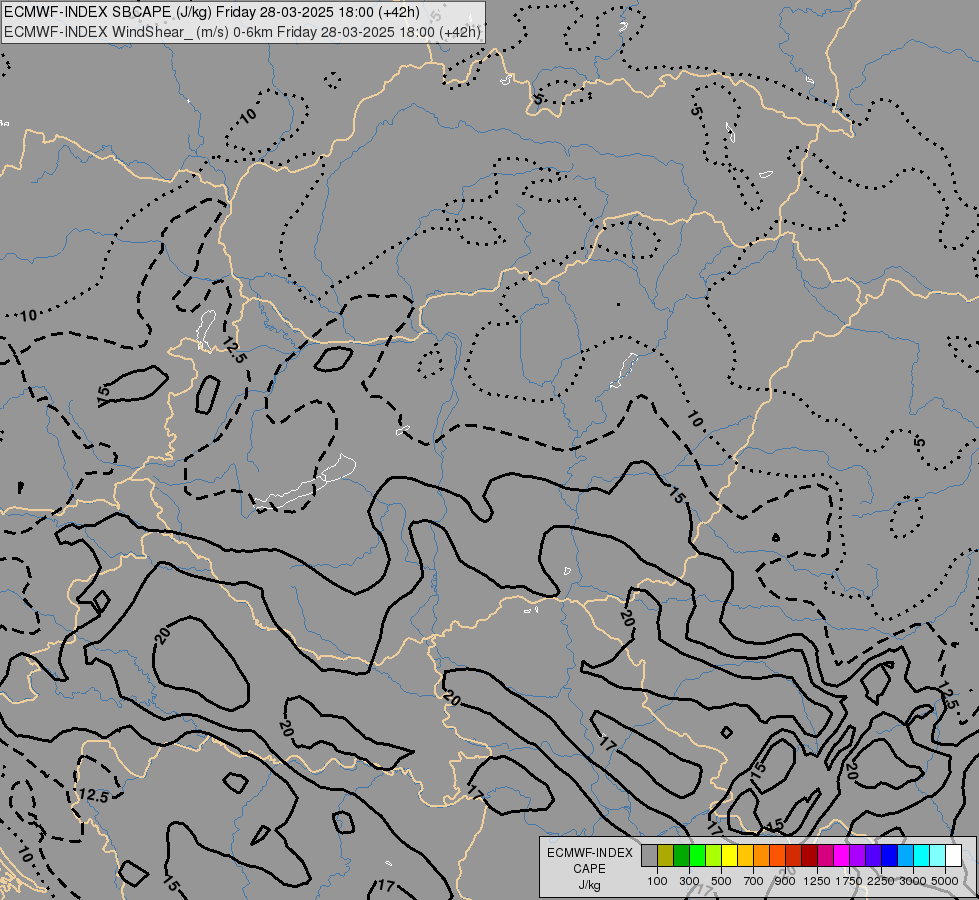Click the yellow-green legend swatch
Screen dimensions: 979x900
714,856
